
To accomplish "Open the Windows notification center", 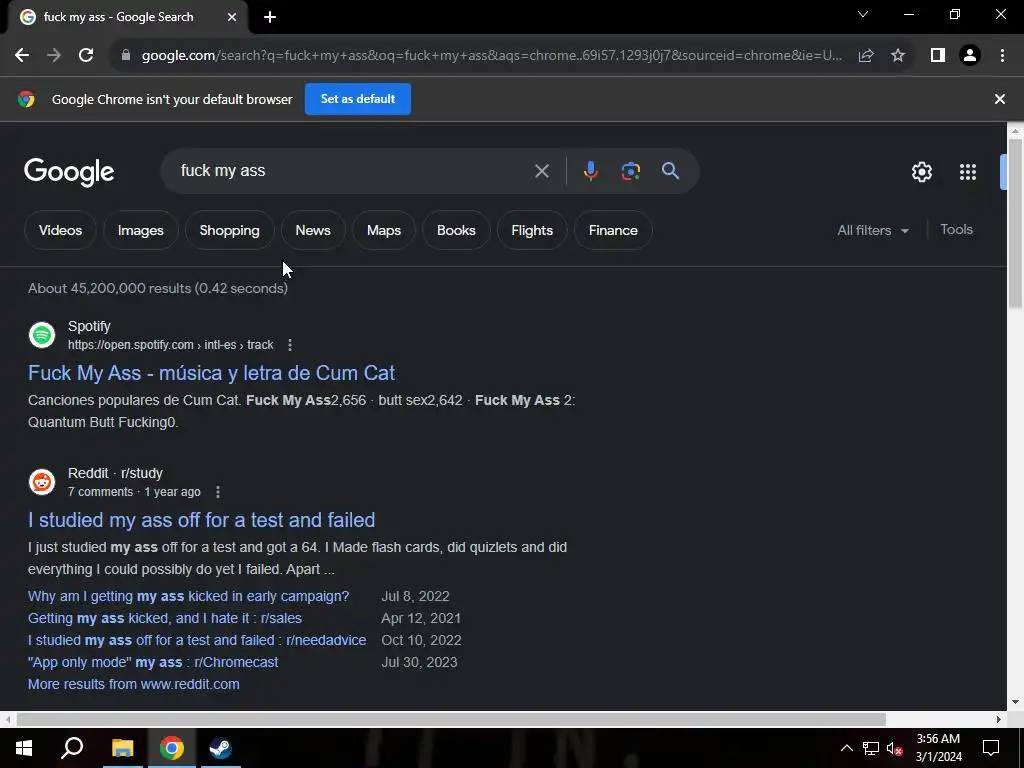I will point(991,748).
